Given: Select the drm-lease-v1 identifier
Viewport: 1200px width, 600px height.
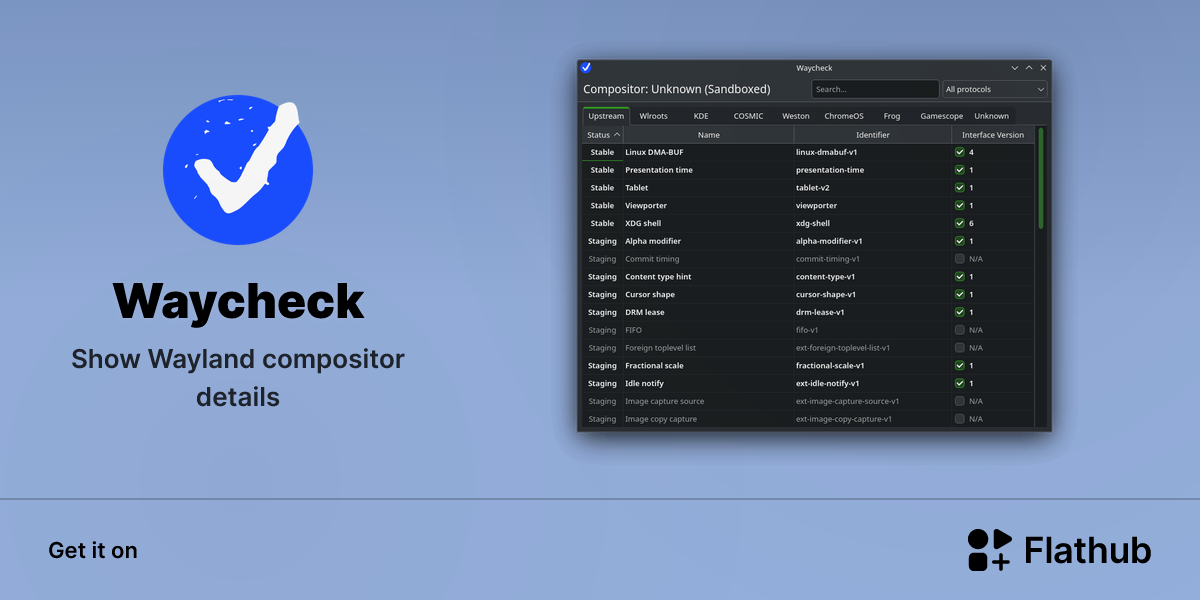Looking at the screenshot, I should point(873,312).
